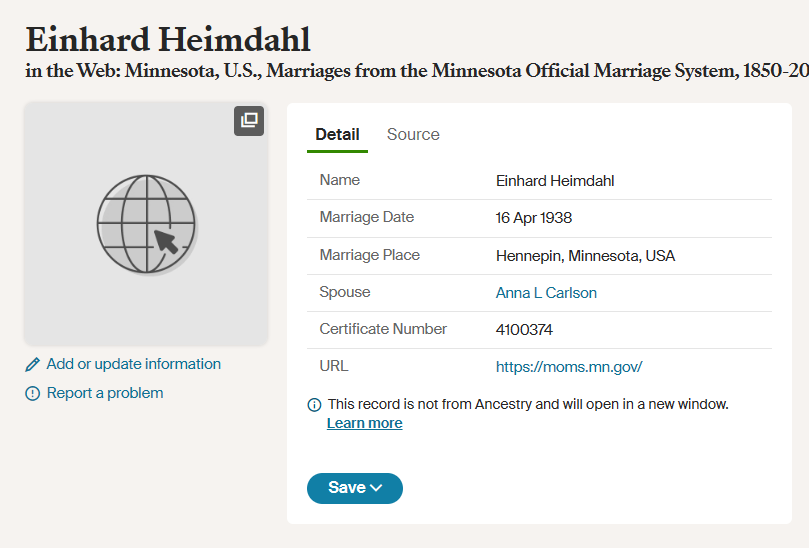Viewport: 809px width, 548px height.
Task: Click the Einhard Heimdahl page heading
Action: 168,39
